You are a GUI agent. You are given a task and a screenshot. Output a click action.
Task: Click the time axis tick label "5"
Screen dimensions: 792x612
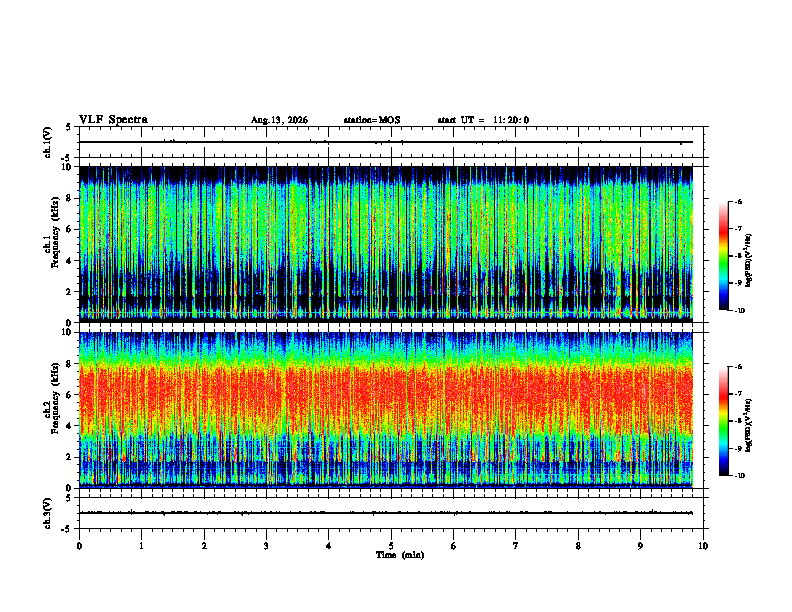click(x=391, y=546)
